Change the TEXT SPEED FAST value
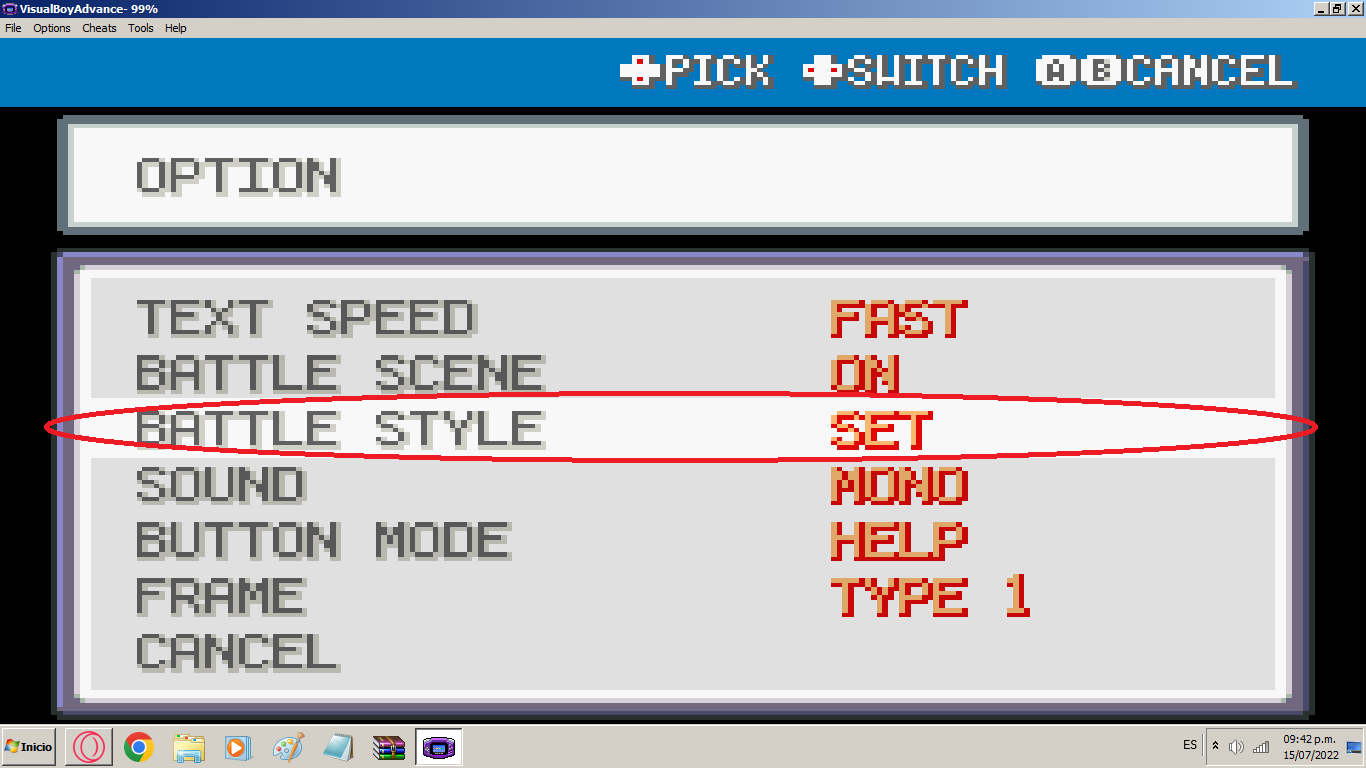This screenshot has height=768, width=1366. 899,319
